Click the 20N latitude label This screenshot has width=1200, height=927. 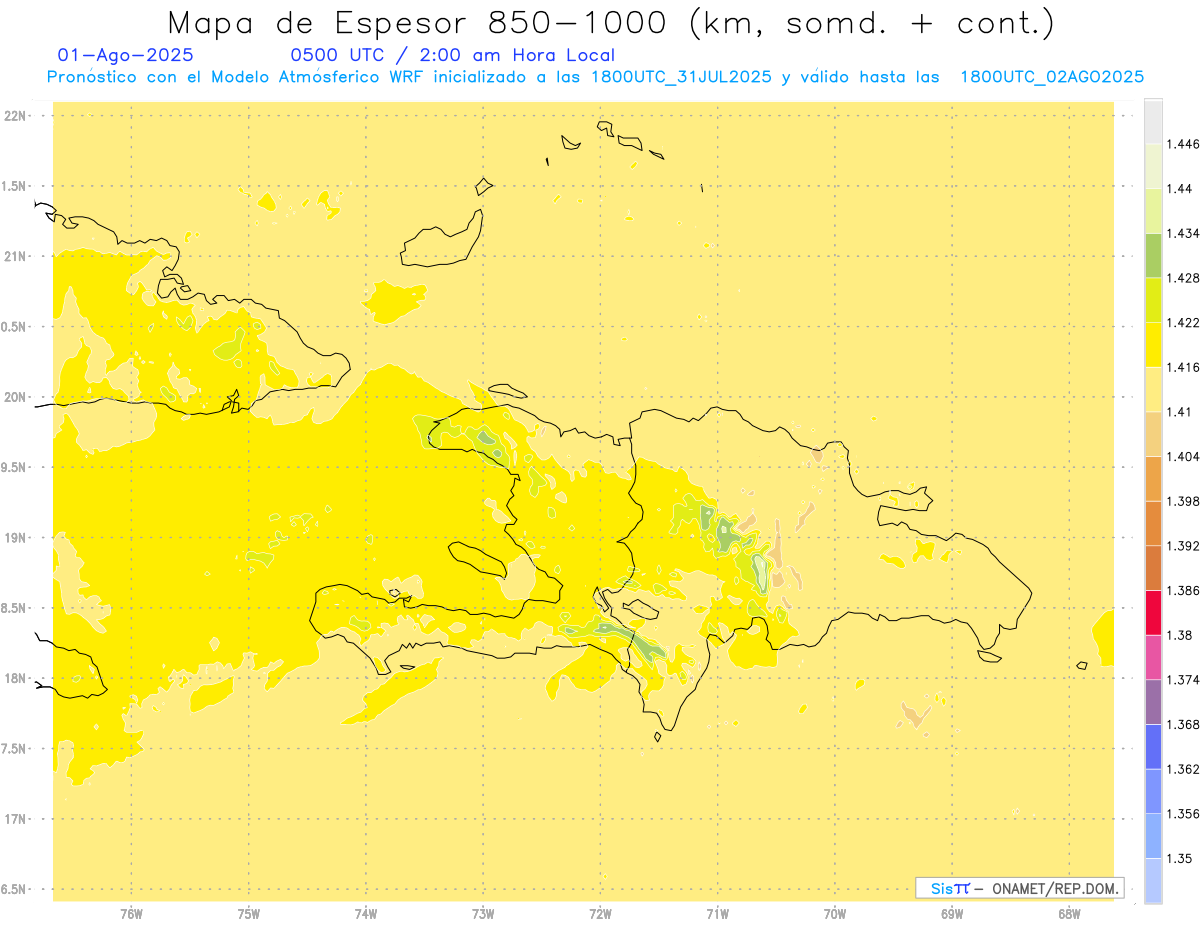pyautogui.click(x=15, y=397)
